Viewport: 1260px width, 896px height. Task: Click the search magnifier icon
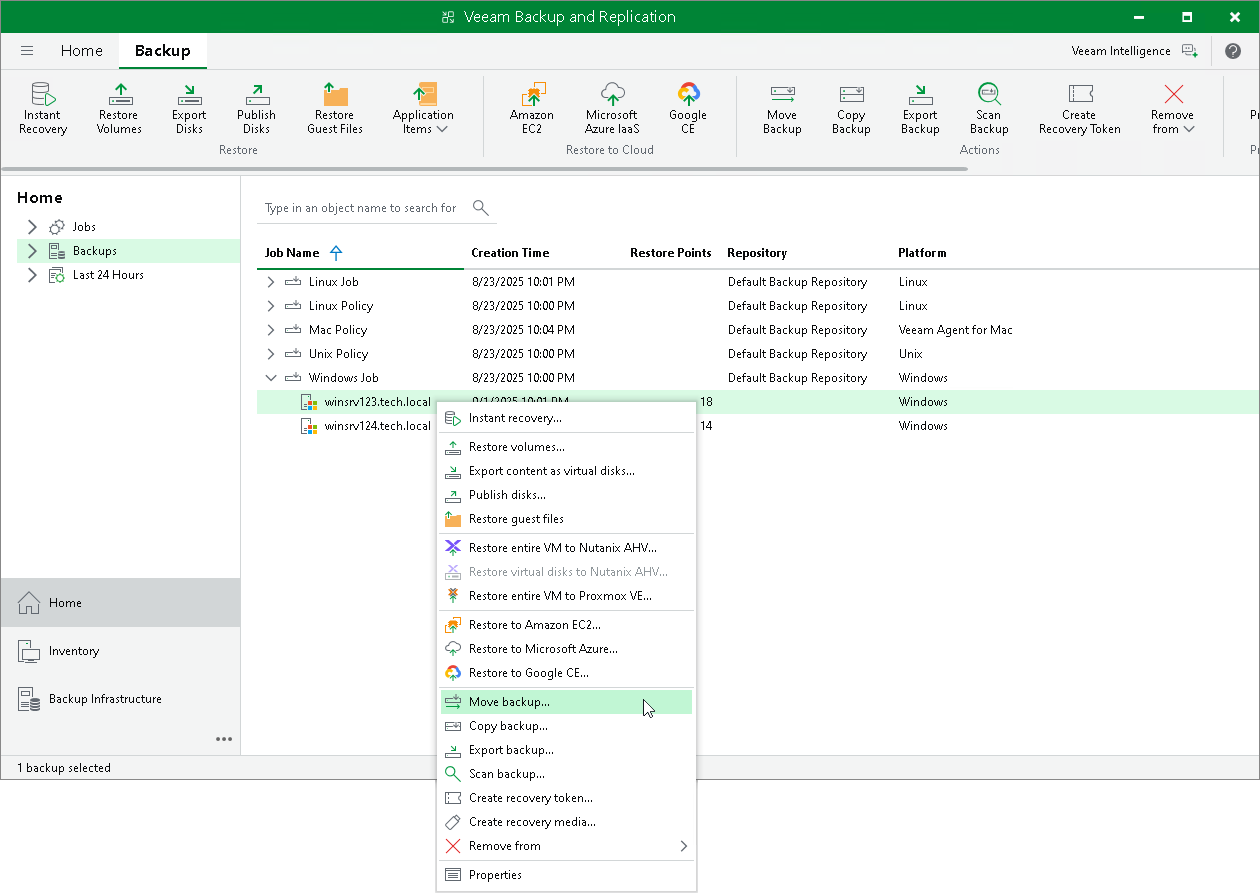tap(481, 208)
